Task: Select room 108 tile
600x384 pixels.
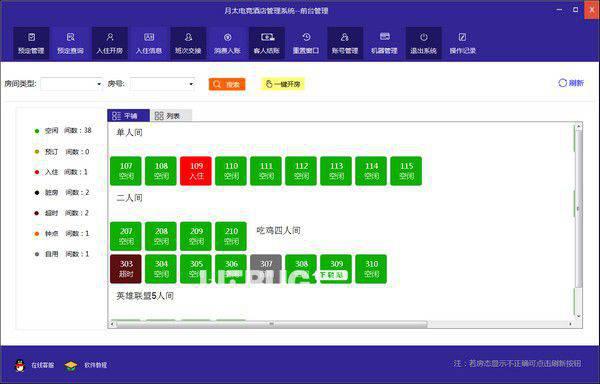Action: tap(161, 171)
